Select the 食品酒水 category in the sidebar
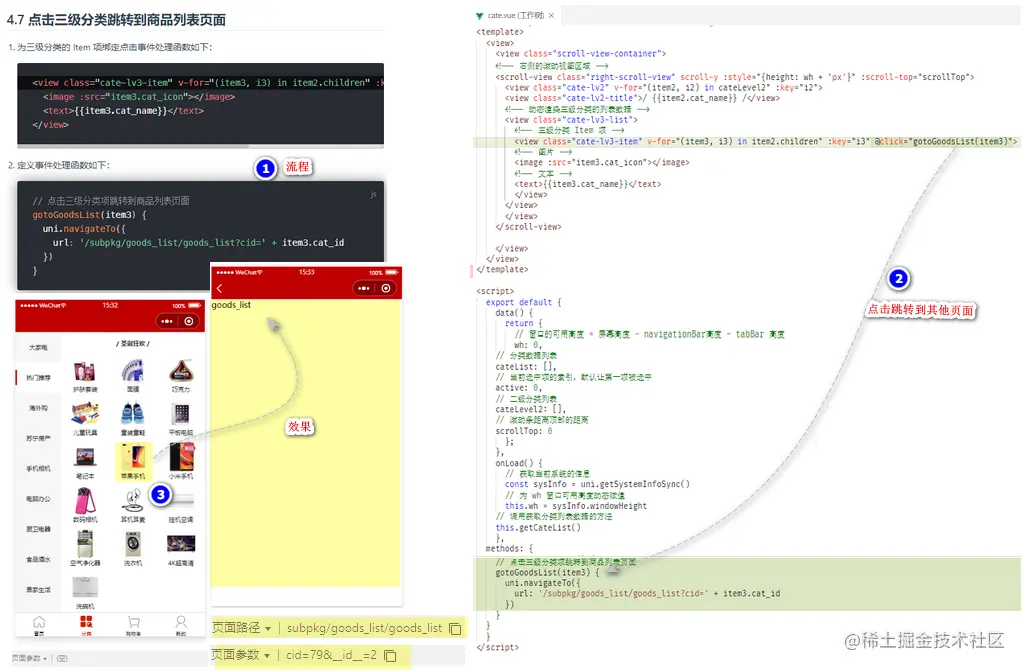1024x670 pixels. tap(38, 560)
